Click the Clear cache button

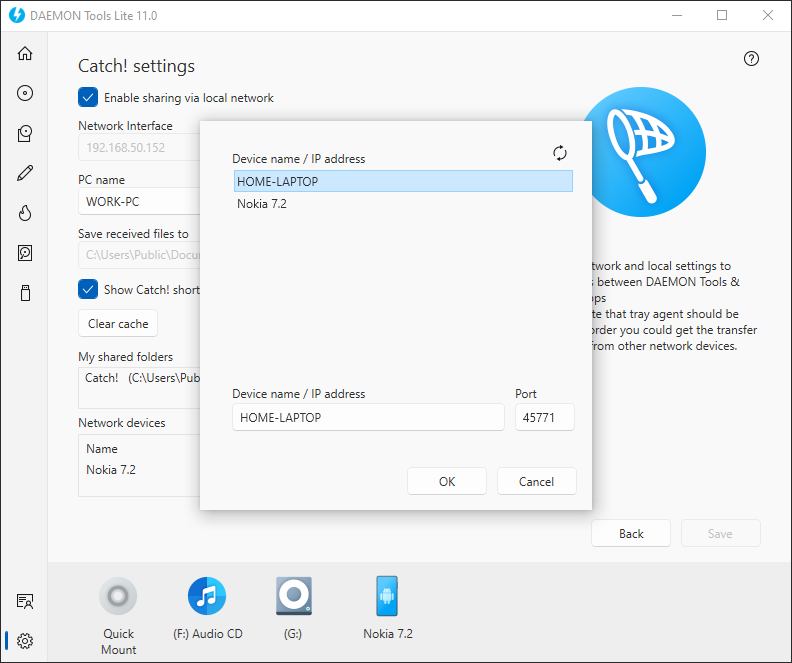click(x=118, y=323)
